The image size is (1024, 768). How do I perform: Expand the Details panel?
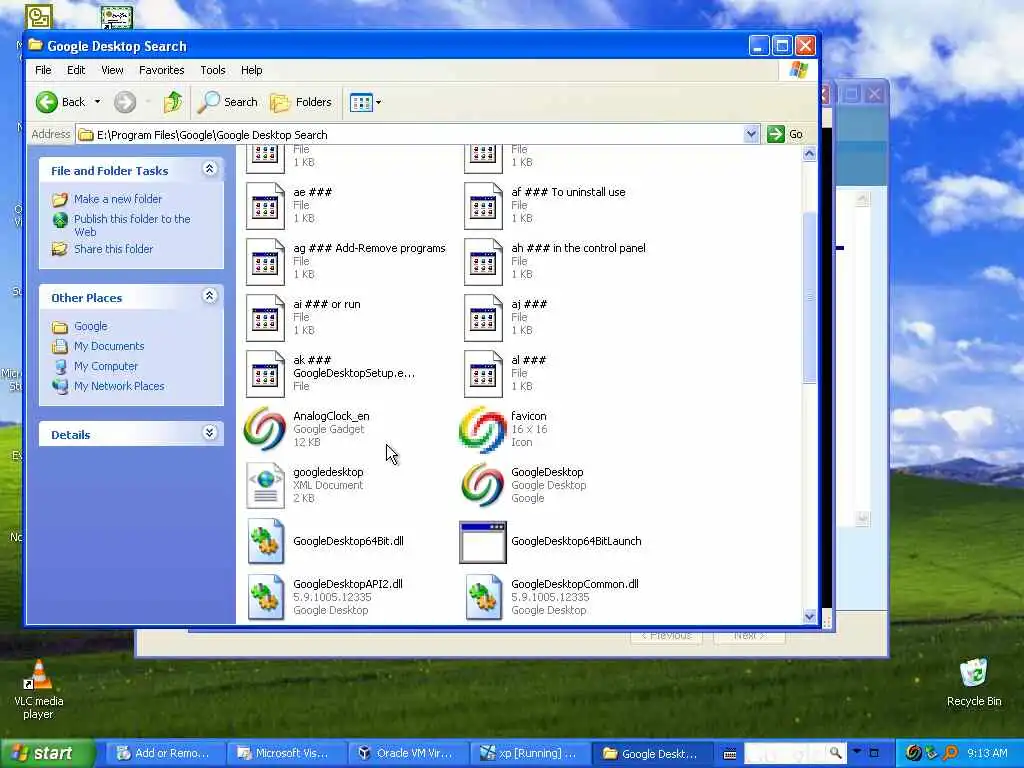209,433
